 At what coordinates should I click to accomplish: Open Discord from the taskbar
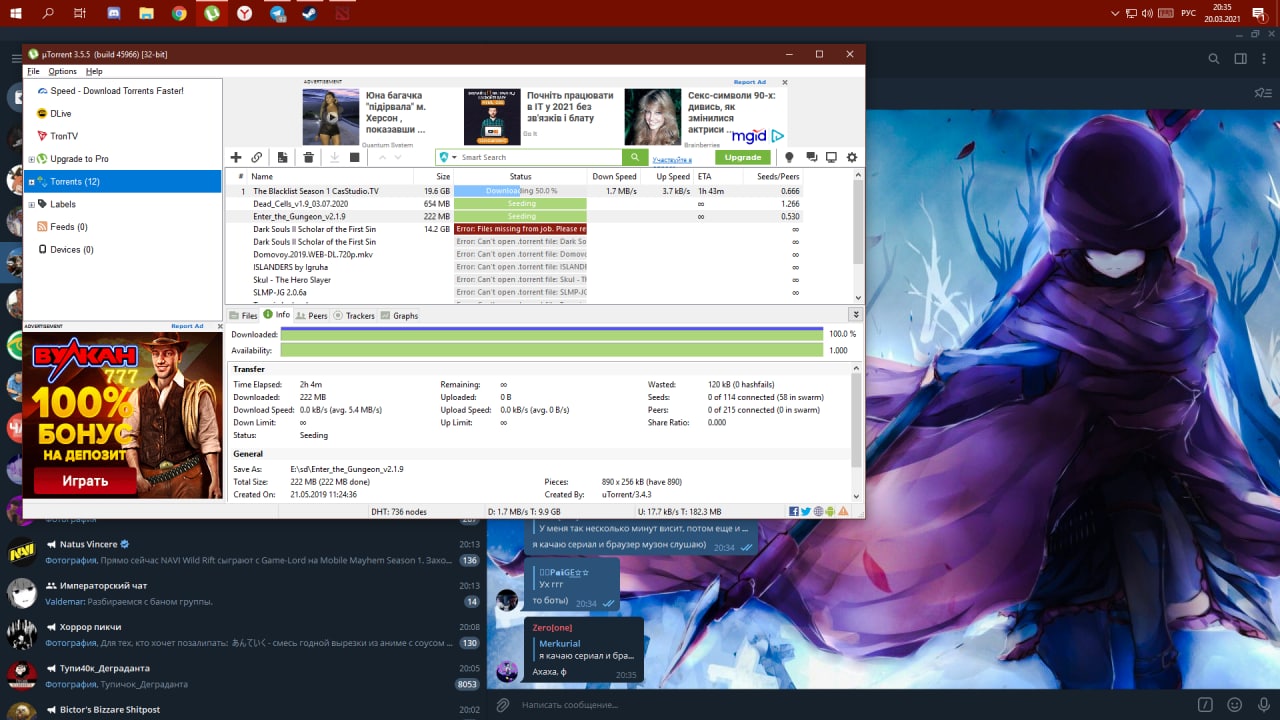coord(113,14)
